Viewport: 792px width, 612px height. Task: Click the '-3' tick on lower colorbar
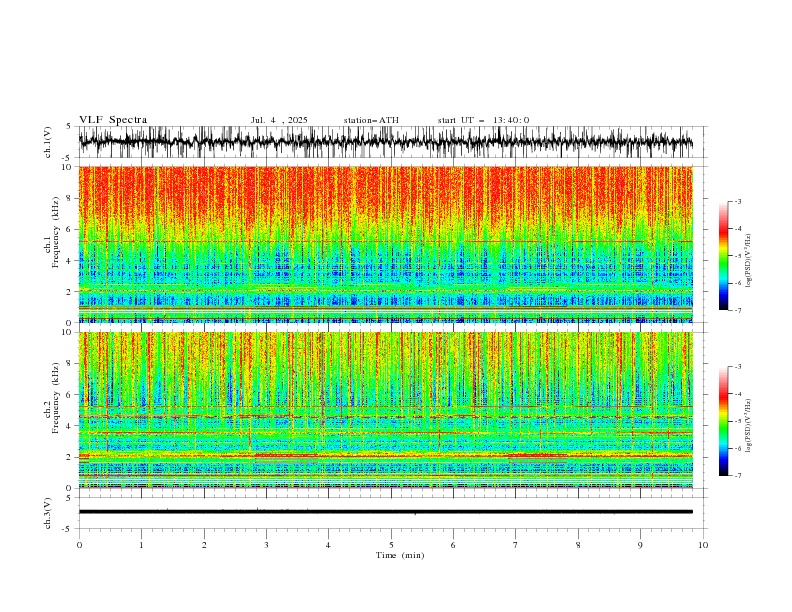coord(738,367)
